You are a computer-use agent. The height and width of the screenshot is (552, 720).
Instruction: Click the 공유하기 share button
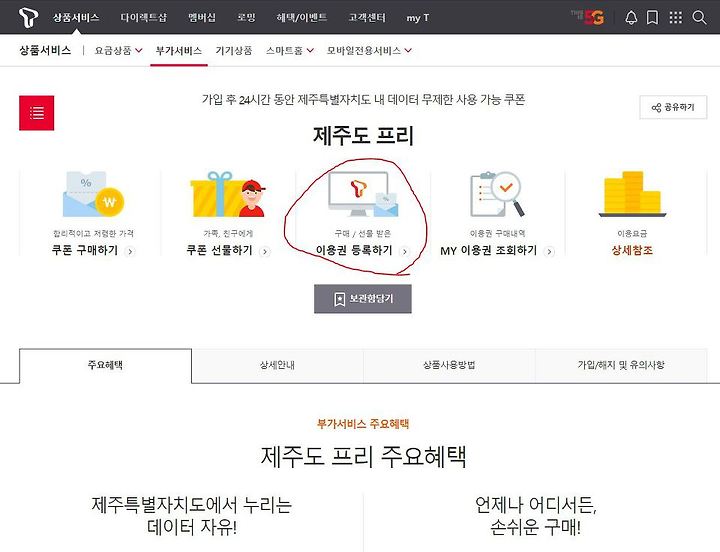pyautogui.click(x=673, y=107)
